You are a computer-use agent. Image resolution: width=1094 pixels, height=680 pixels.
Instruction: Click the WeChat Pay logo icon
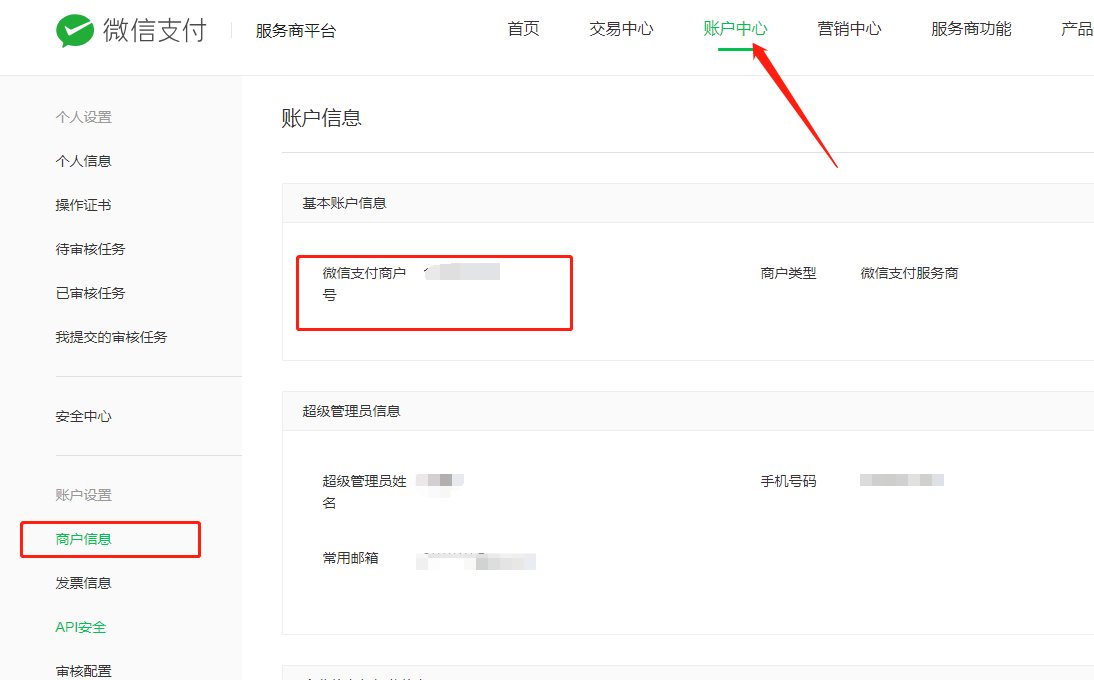coord(75,31)
